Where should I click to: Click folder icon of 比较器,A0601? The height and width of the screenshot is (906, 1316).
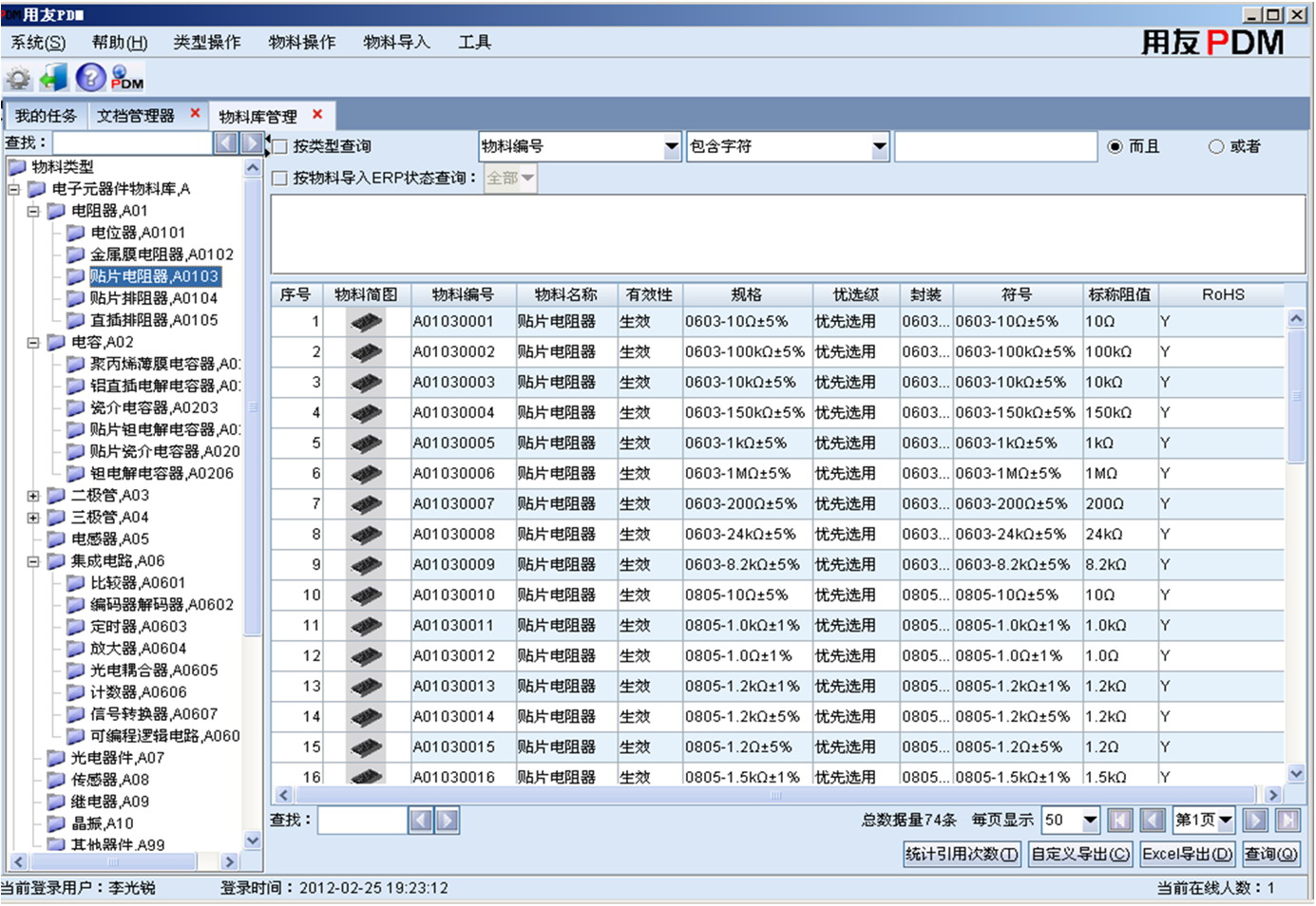(x=76, y=582)
